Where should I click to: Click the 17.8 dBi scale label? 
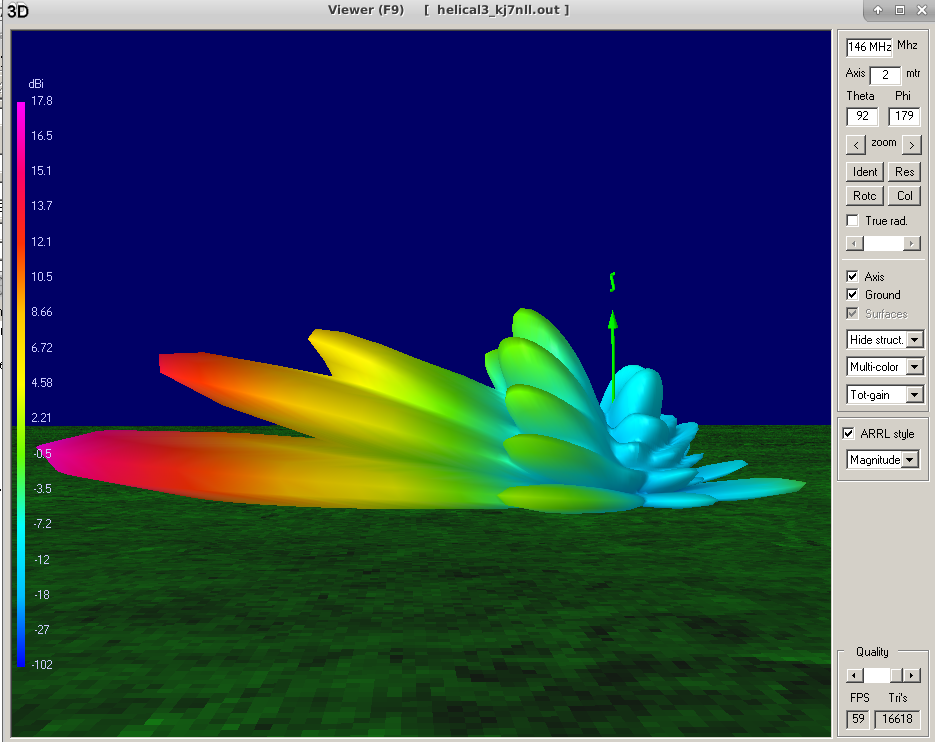coord(42,101)
